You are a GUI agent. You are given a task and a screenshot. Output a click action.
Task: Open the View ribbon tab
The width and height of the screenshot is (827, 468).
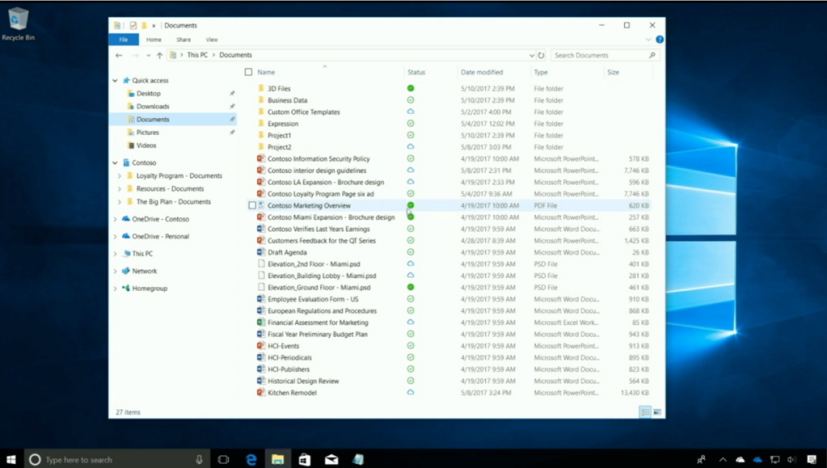211,40
